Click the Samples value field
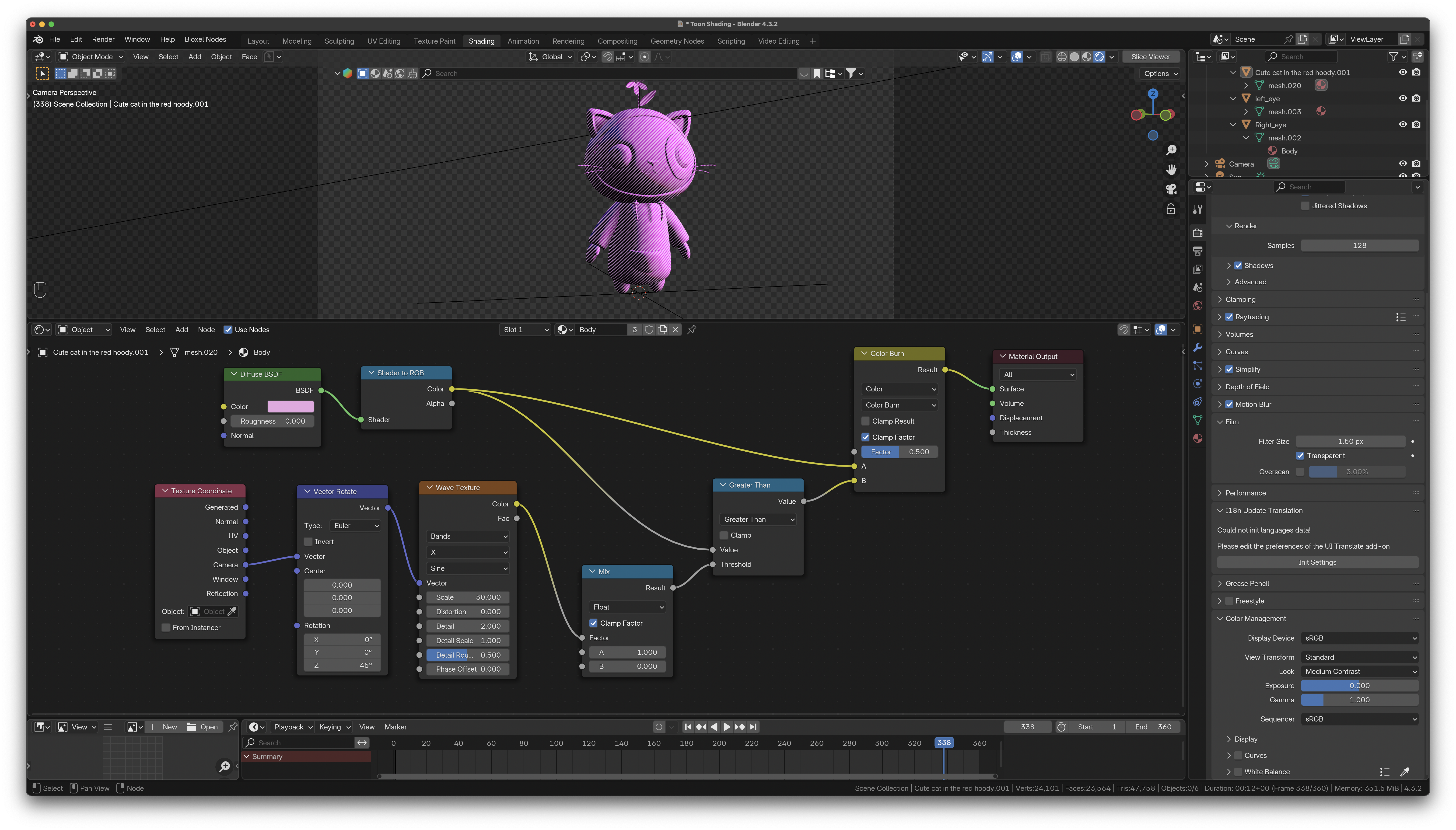 (1360, 245)
